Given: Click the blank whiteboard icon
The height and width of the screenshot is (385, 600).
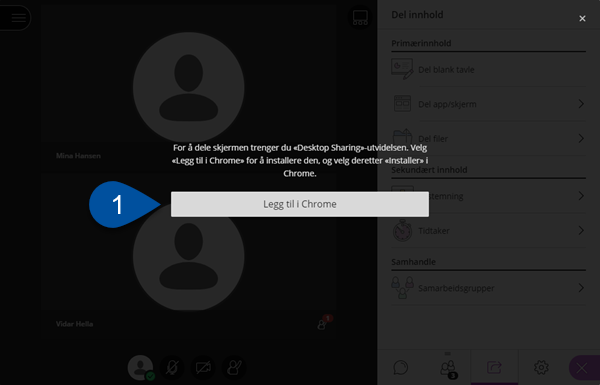Looking at the screenshot, I should click(x=402, y=69).
